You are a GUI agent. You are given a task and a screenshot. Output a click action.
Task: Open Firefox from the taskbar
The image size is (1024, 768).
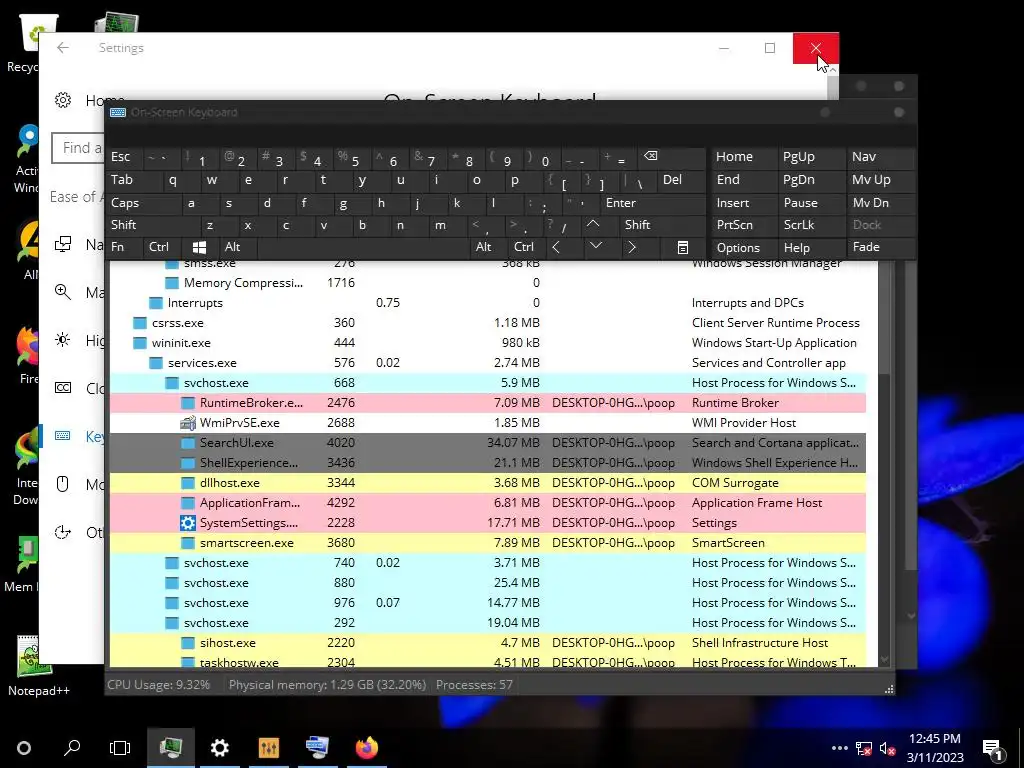click(x=366, y=748)
